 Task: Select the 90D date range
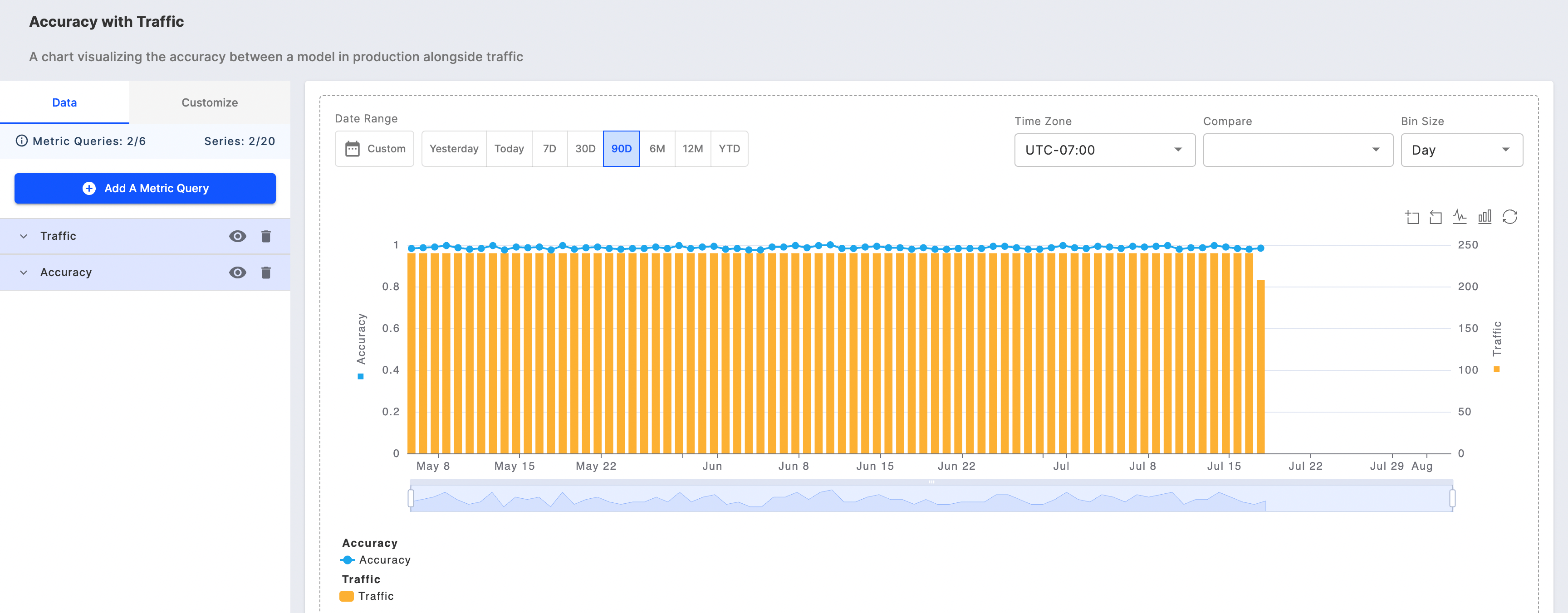pyautogui.click(x=622, y=149)
